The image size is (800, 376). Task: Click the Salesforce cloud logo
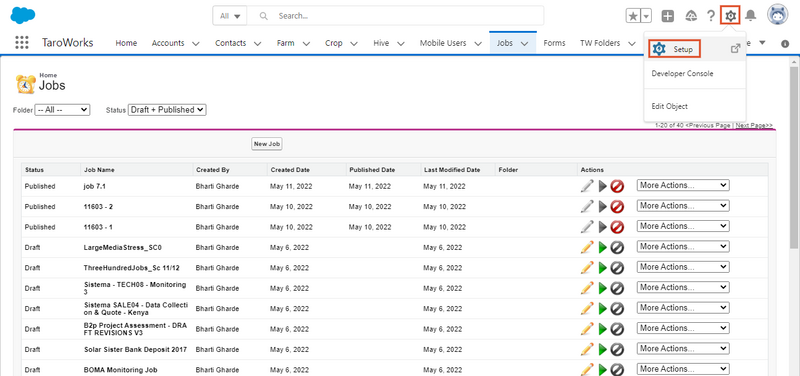pyautogui.click(x=23, y=15)
